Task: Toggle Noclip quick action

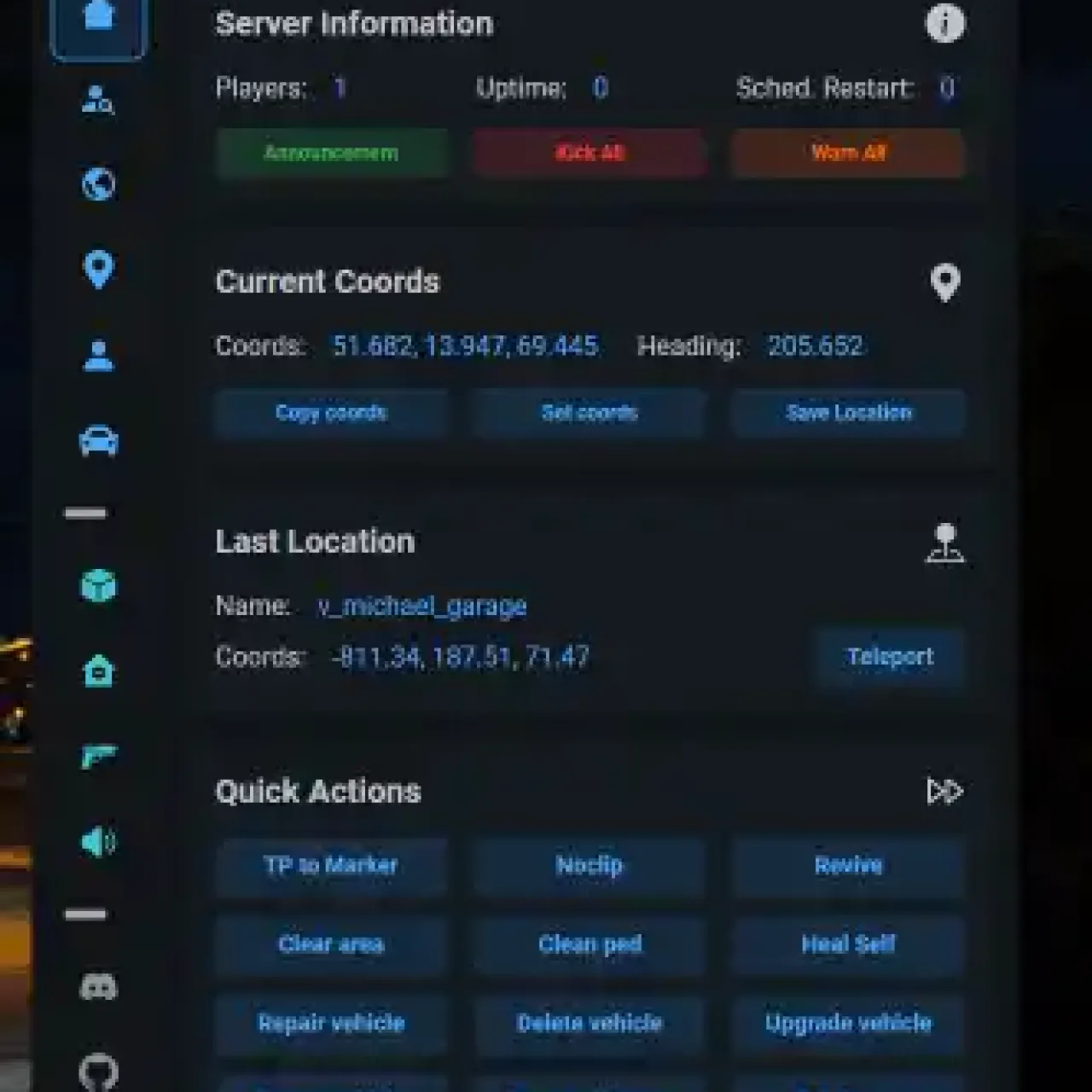Action: pos(590,865)
